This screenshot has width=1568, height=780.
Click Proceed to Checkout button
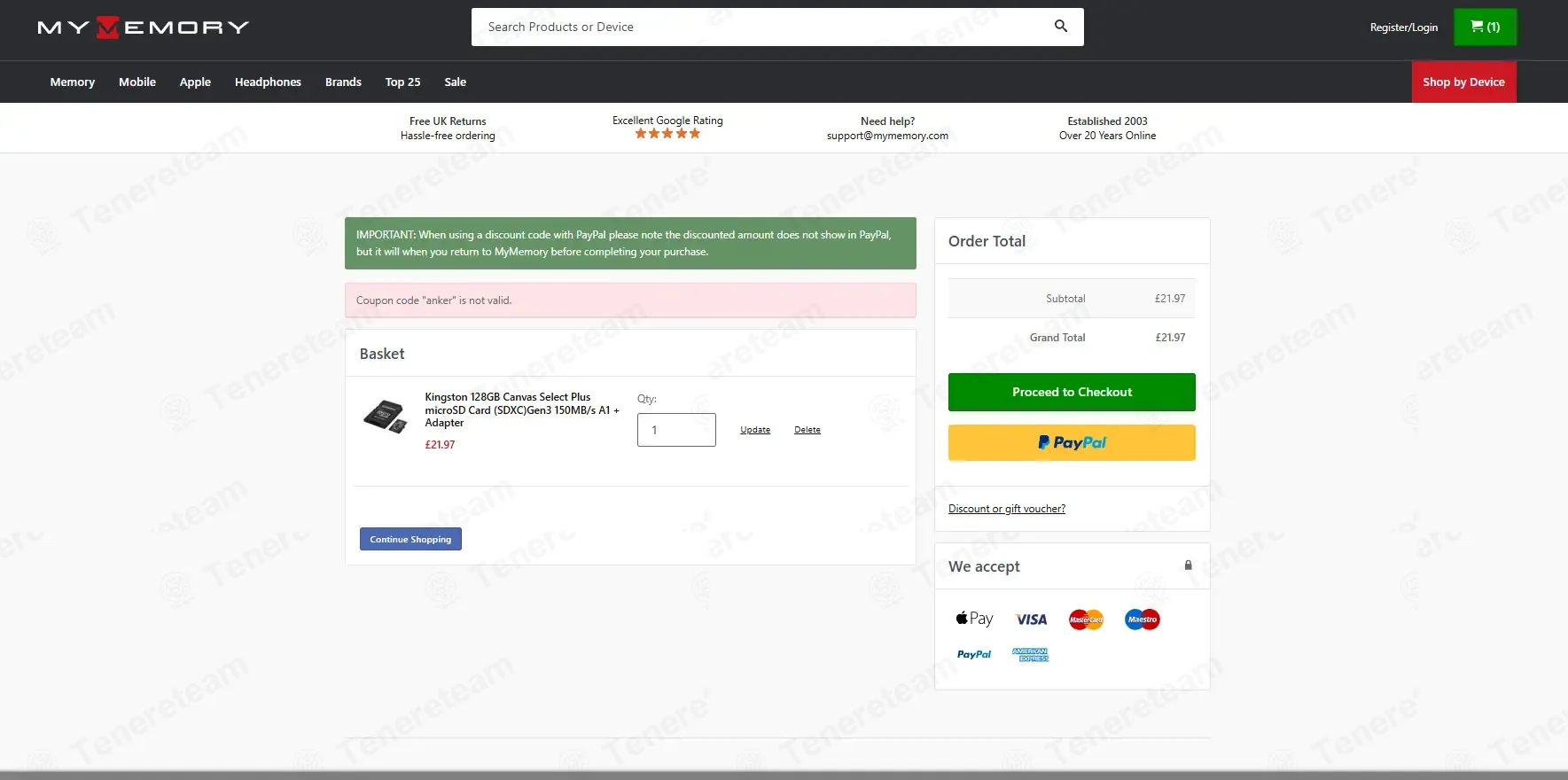(1072, 392)
